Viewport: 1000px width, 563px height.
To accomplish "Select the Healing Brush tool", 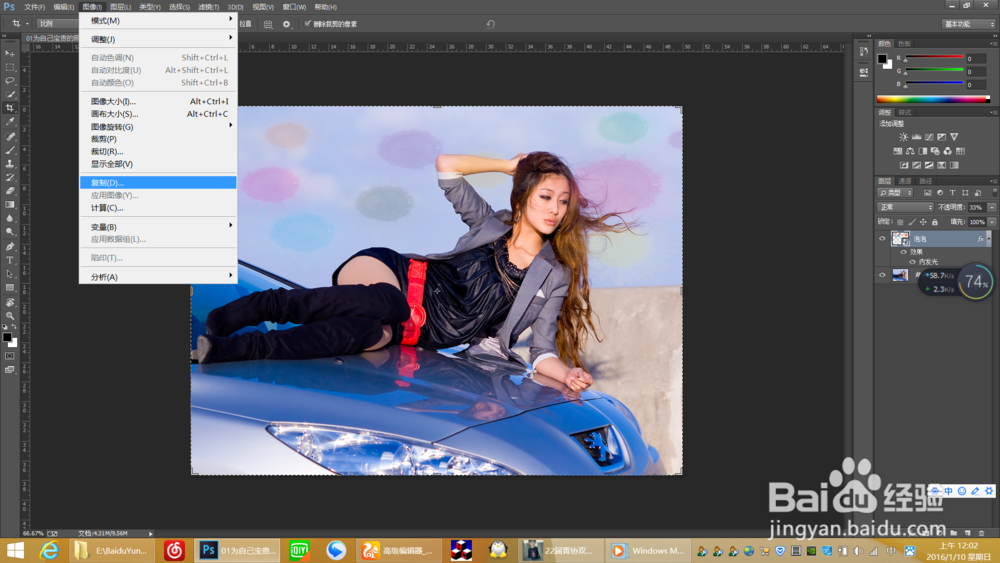I will point(10,136).
